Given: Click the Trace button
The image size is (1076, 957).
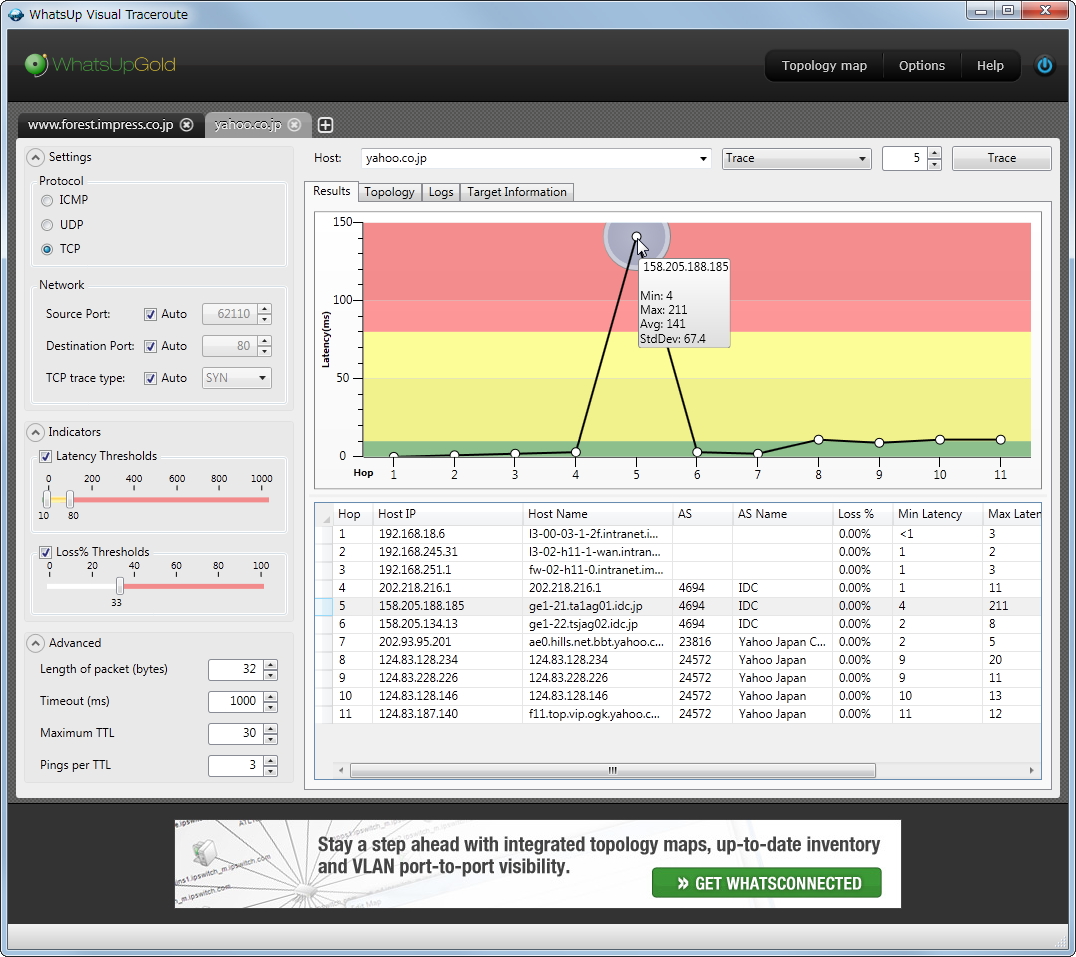Looking at the screenshot, I should click(x=1001, y=158).
